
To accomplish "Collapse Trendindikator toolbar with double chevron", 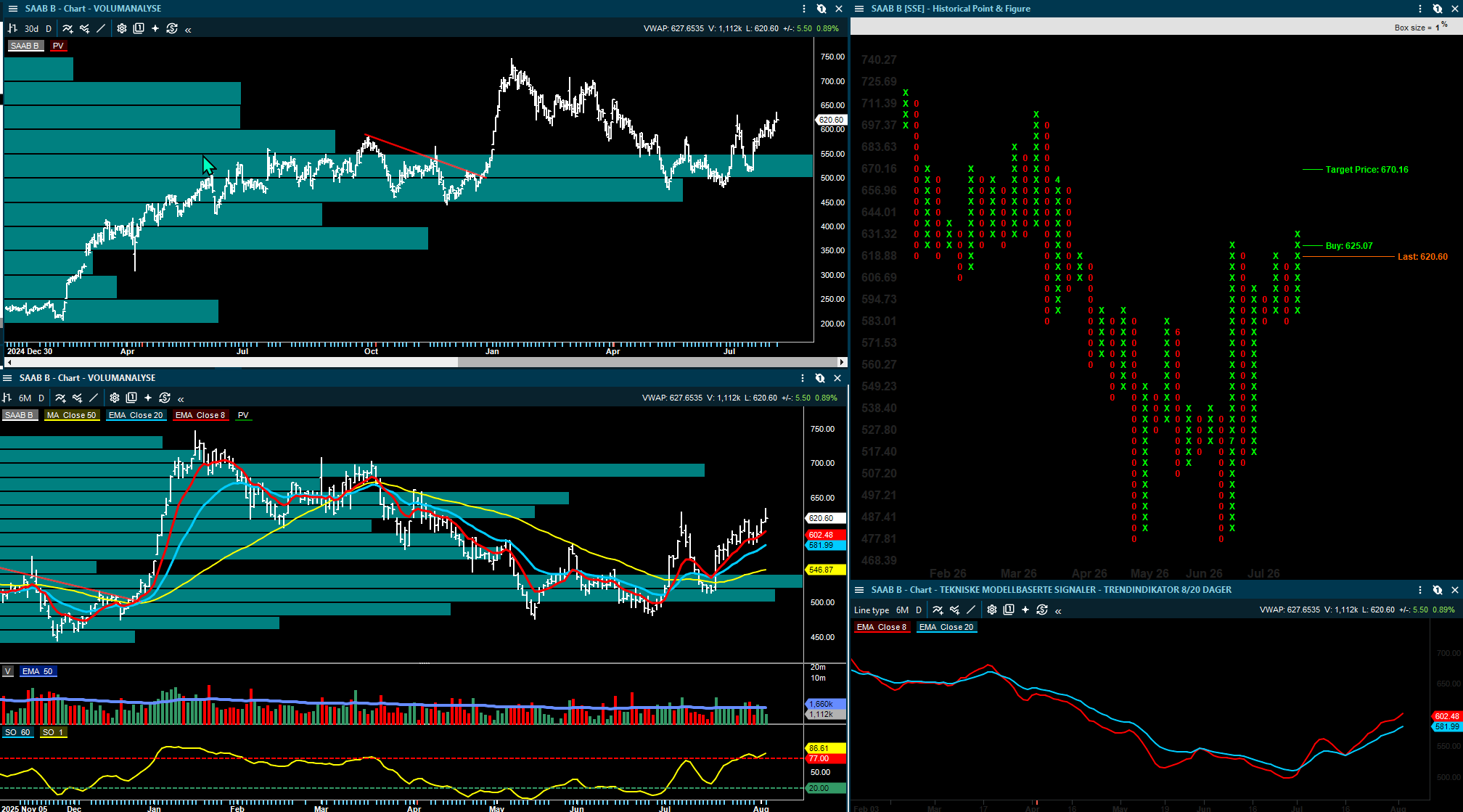I will [1058, 611].
